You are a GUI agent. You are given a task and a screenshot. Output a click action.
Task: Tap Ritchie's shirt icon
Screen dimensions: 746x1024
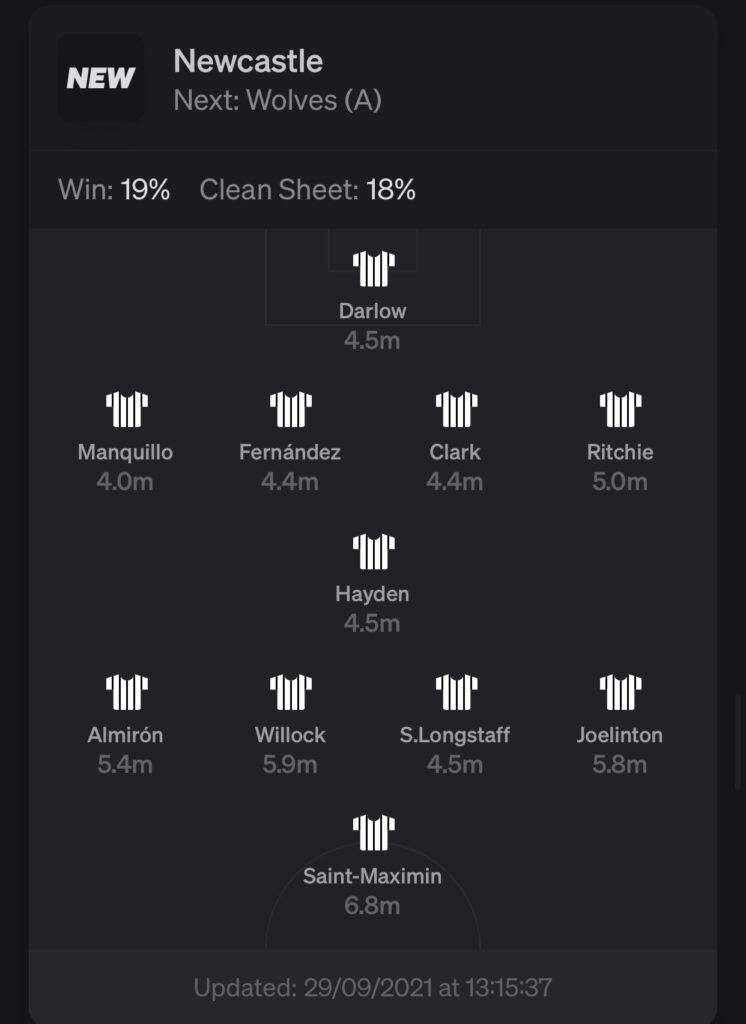point(620,409)
